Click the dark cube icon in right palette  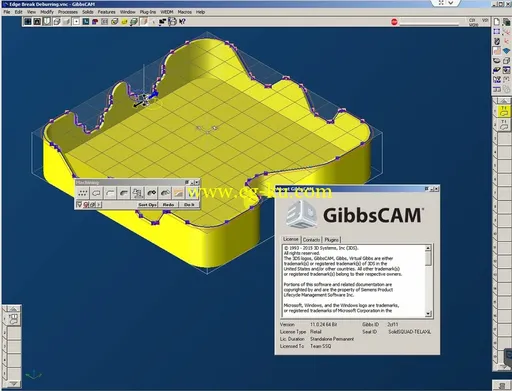pos(506,22)
